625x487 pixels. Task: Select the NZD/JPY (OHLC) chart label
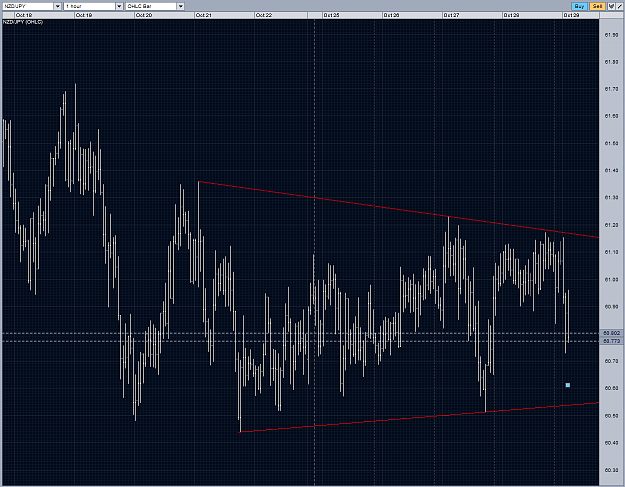[23, 22]
